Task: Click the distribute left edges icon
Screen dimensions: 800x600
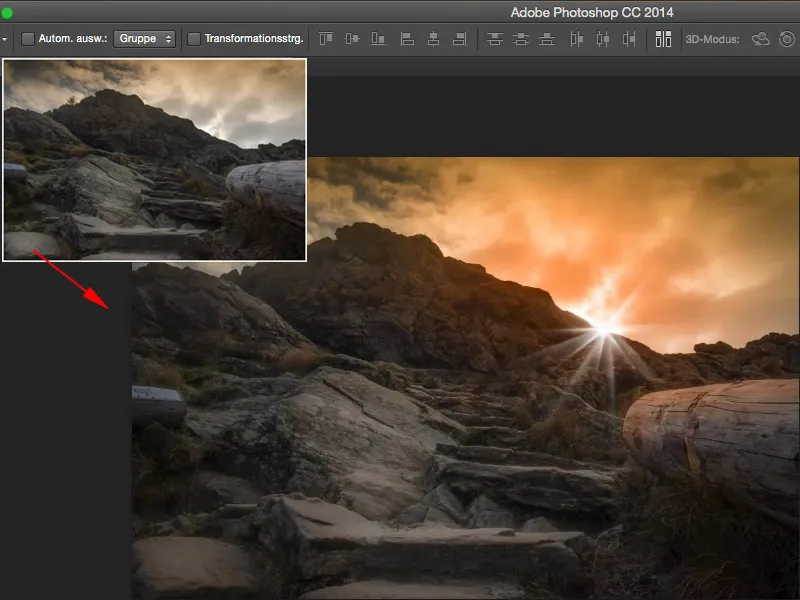Action: (x=576, y=39)
